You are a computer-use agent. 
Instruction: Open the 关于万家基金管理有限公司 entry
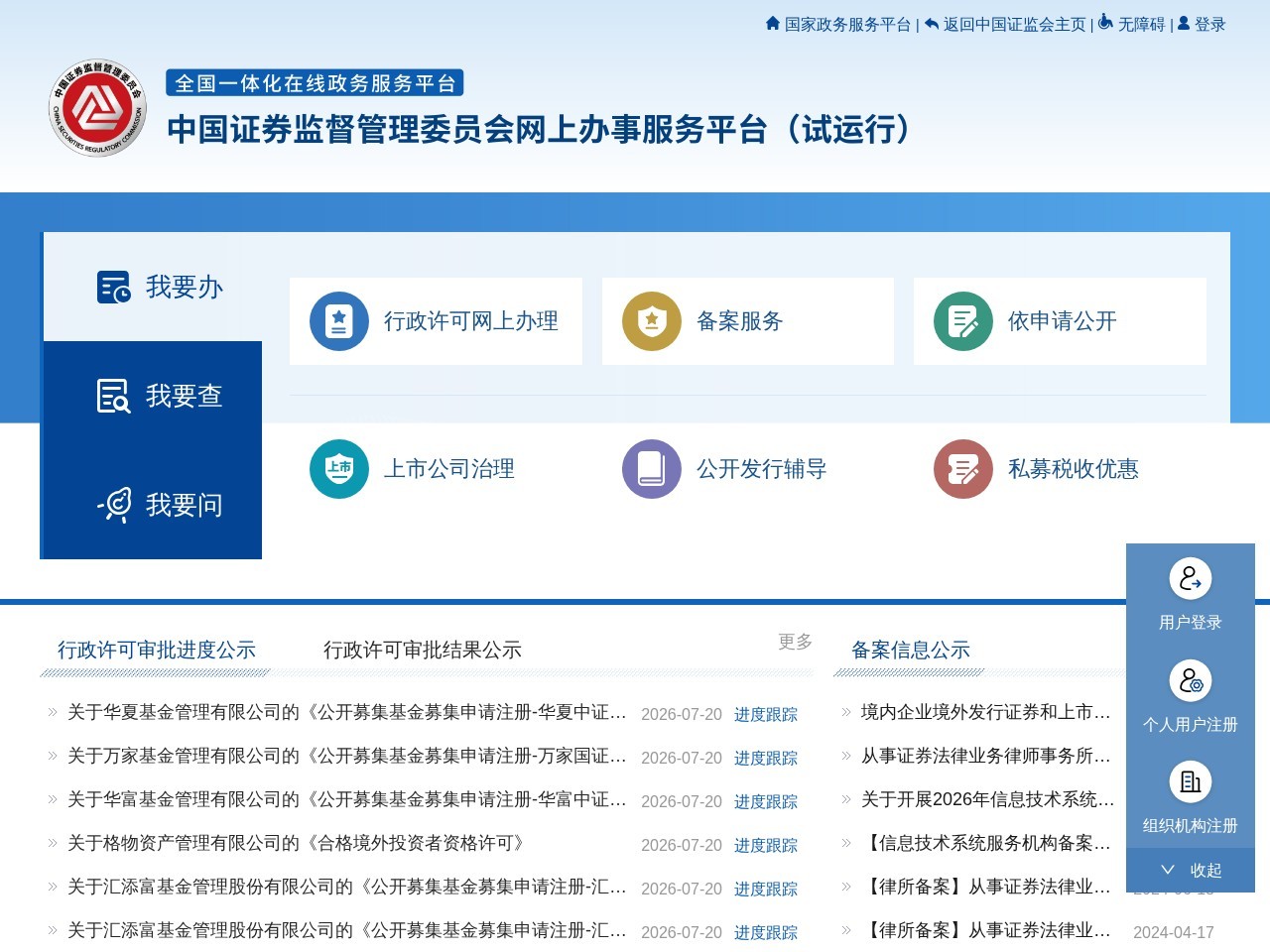point(347,756)
